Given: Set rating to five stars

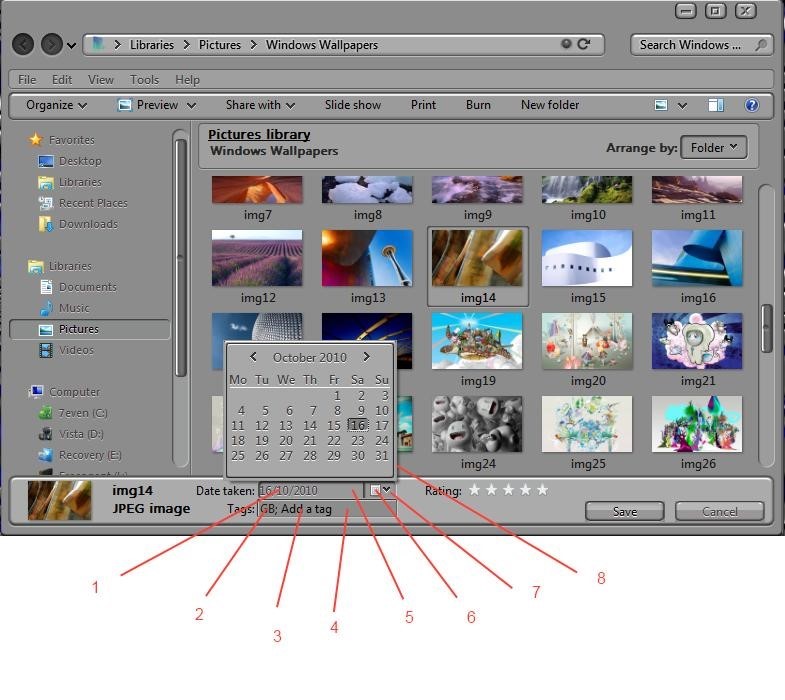Looking at the screenshot, I should (543, 490).
